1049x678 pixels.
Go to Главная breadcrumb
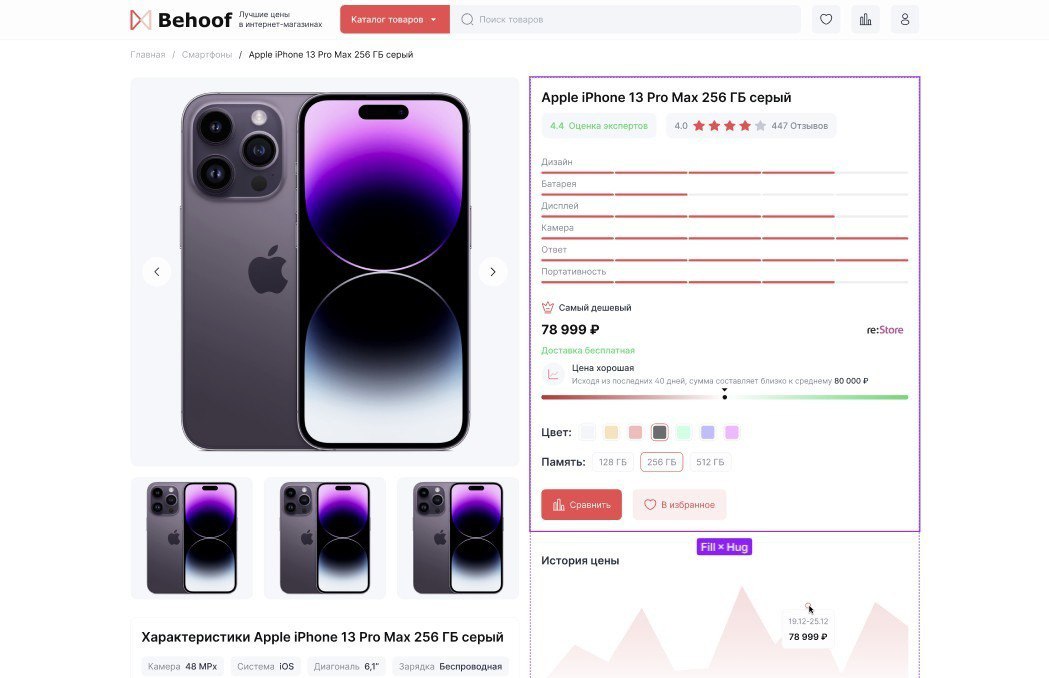coord(148,55)
